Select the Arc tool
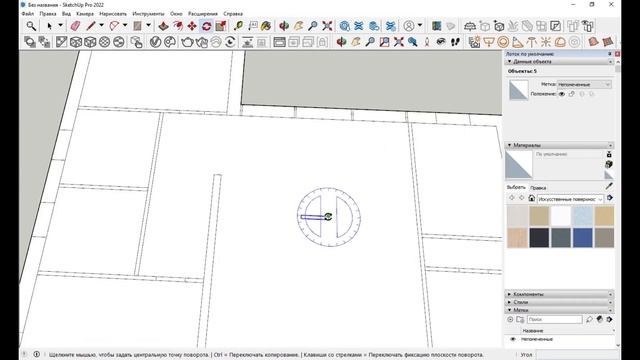Viewport: 640px width, 360px height. coord(114,26)
